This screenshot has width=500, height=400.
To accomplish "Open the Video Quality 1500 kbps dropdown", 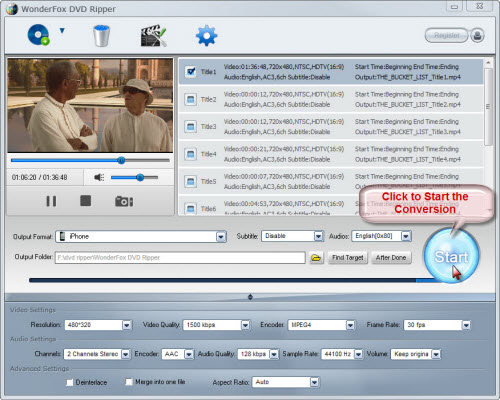I will tap(216, 325).
